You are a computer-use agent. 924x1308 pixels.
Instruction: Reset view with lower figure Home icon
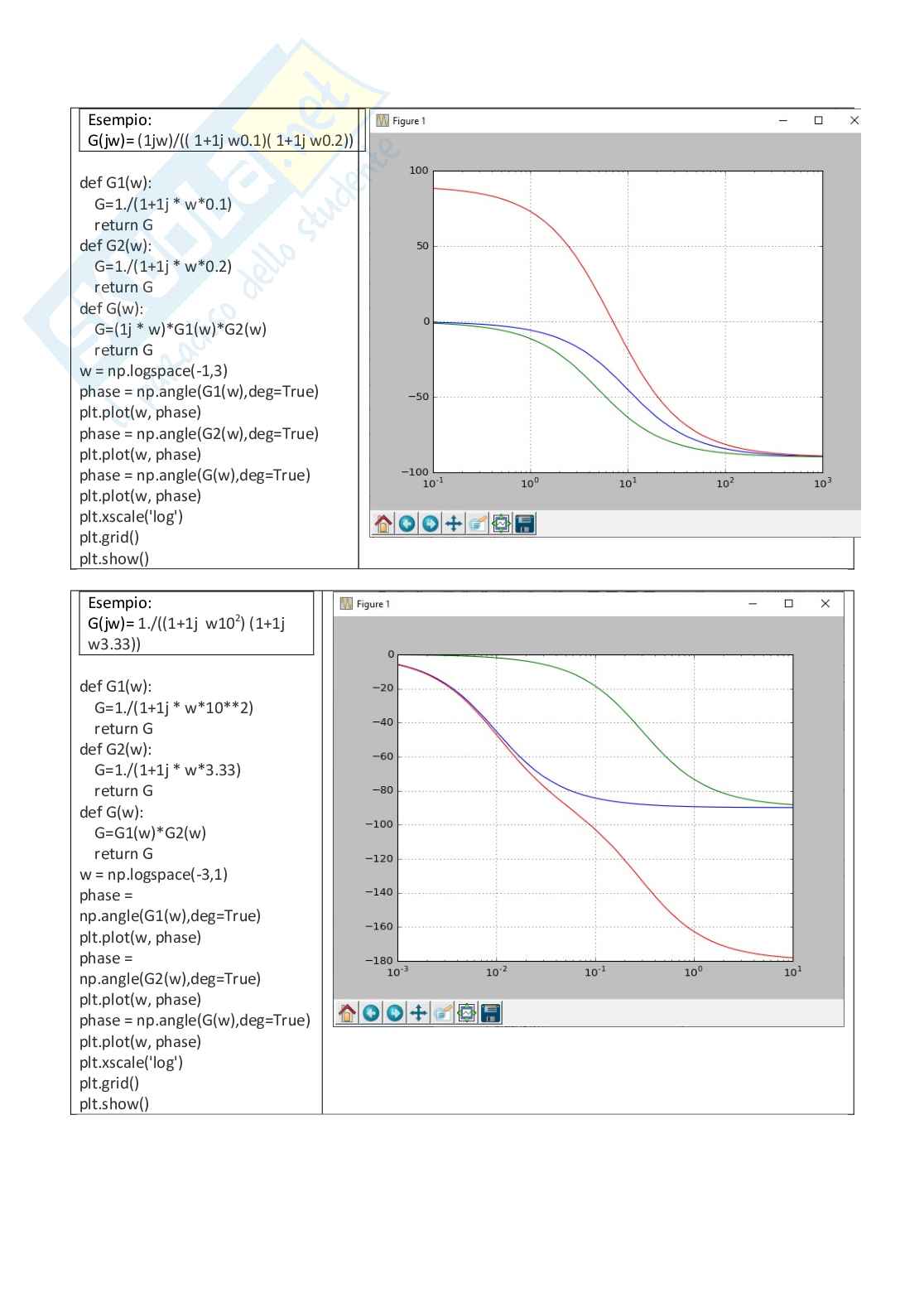pos(348,1012)
